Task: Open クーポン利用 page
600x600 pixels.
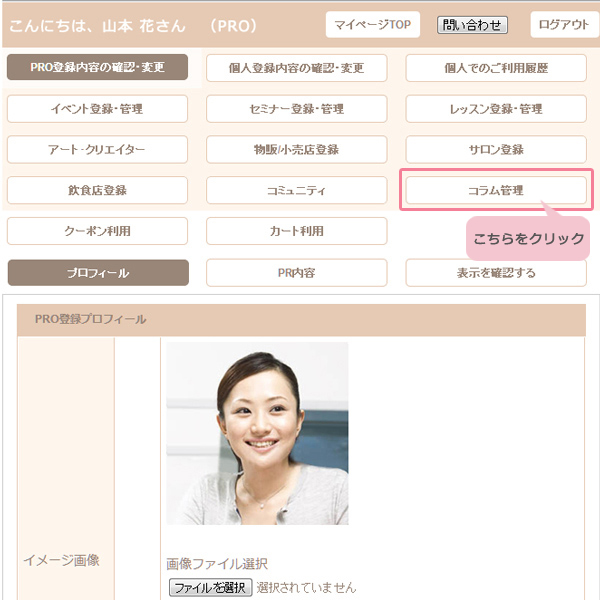Action: tap(97, 231)
